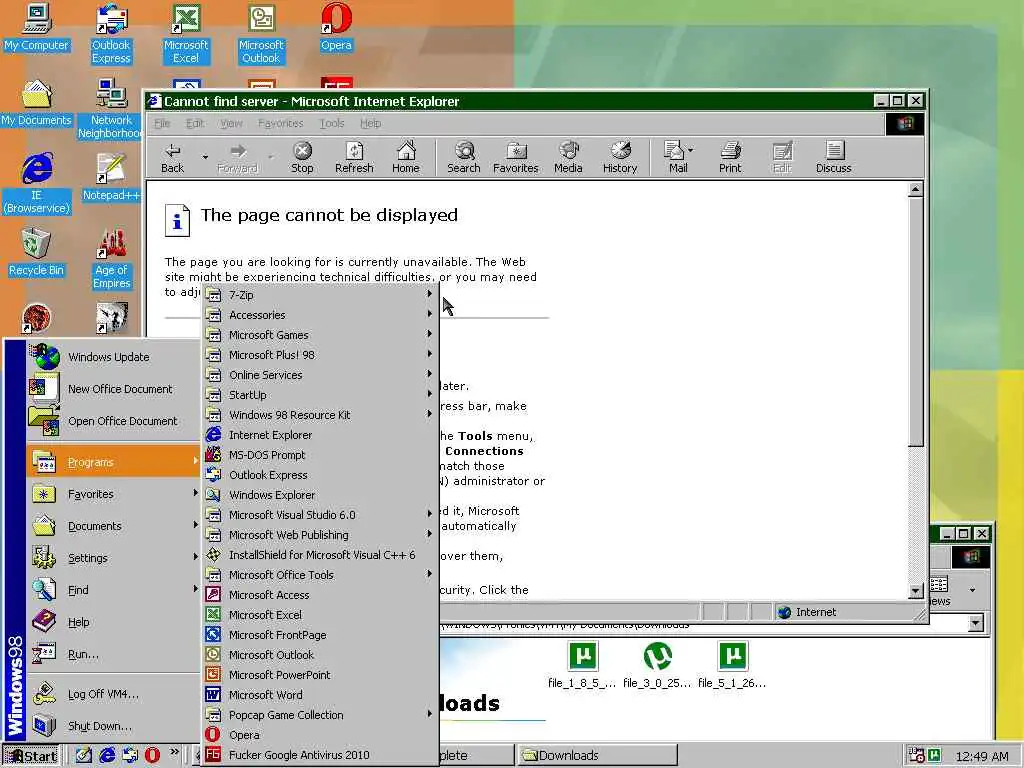Expand the Microsoft Games submenu
This screenshot has height=768, width=1024.
[320, 335]
